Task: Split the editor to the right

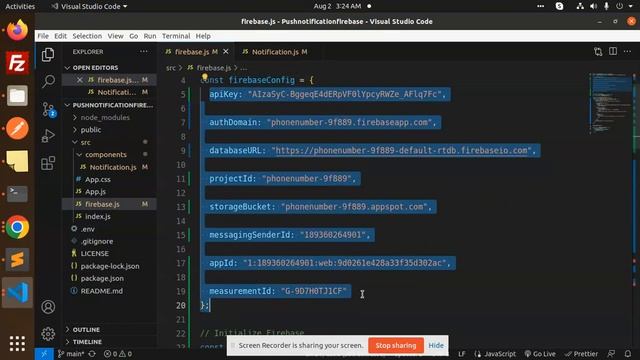Action: (x=613, y=51)
